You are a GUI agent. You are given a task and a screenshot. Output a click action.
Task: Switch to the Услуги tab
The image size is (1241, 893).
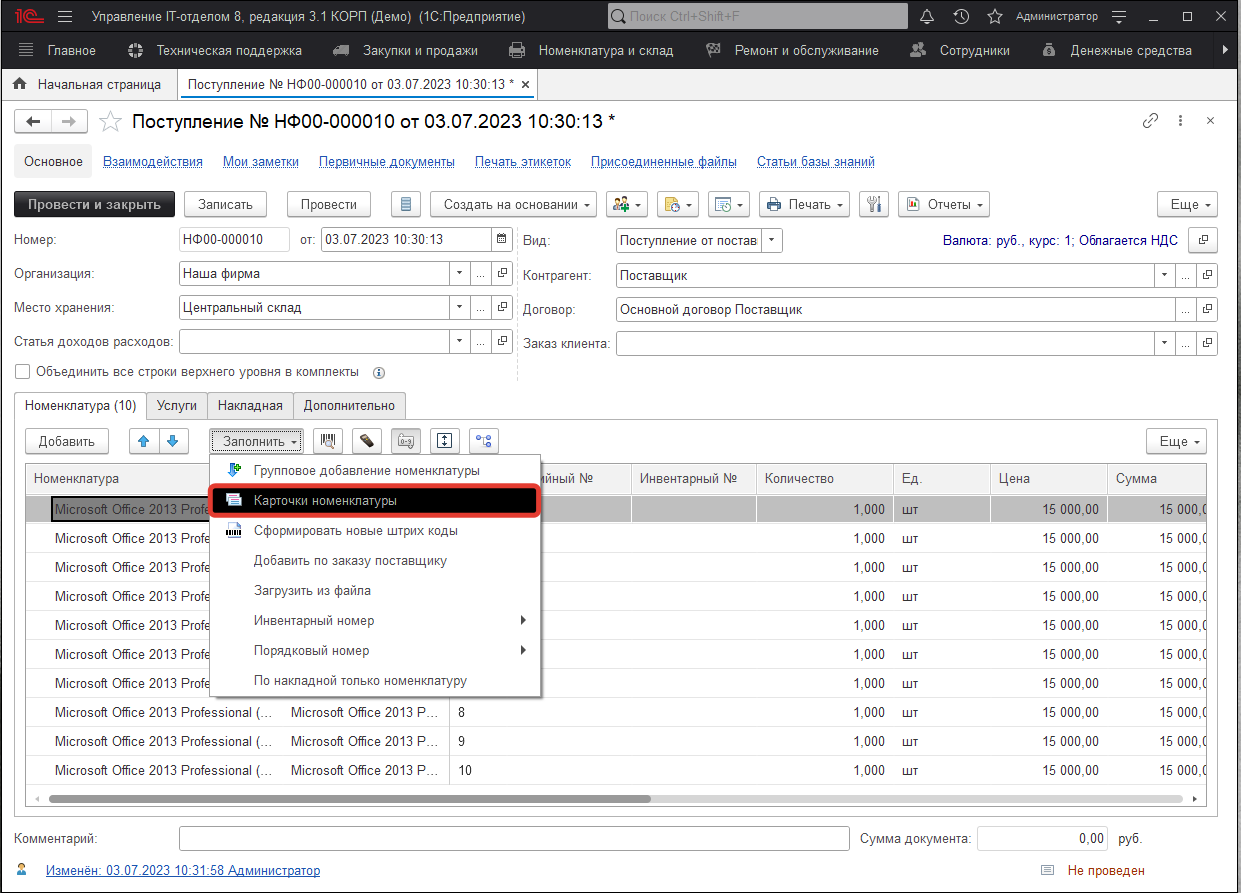tap(177, 406)
